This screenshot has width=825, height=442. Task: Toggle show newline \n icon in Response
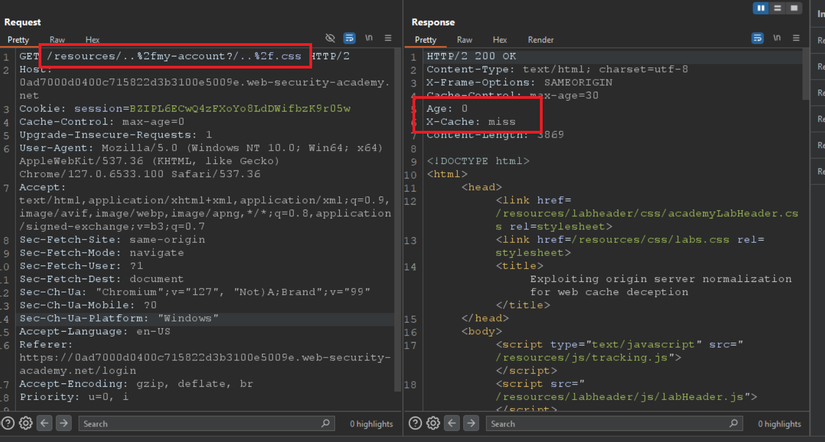777,38
